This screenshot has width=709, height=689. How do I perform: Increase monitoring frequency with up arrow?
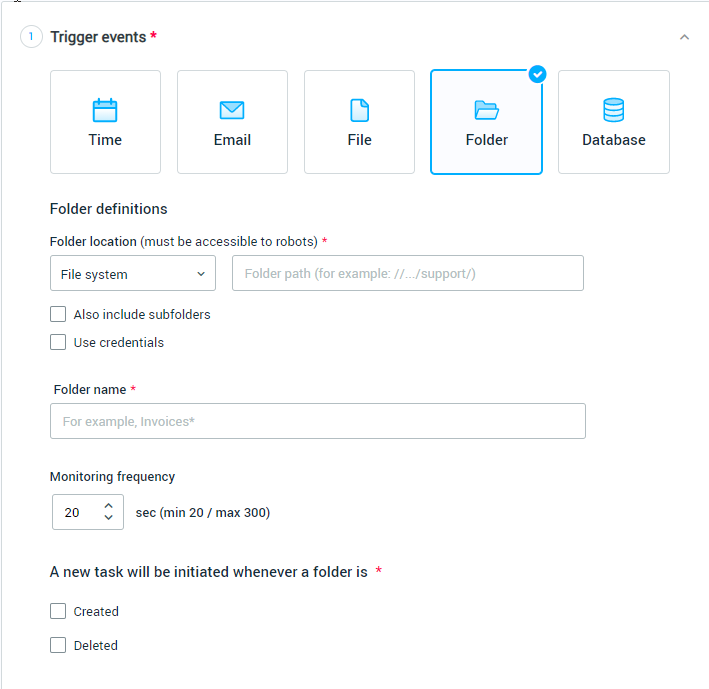108,506
